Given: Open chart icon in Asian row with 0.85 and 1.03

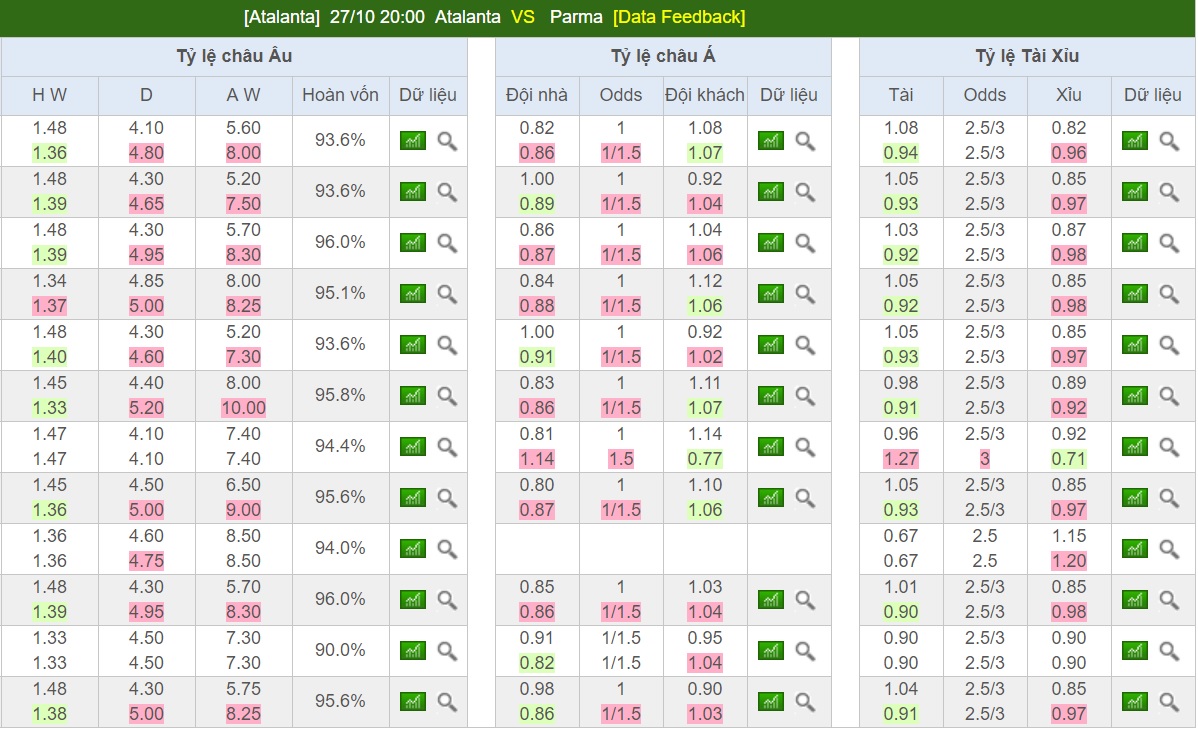Looking at the screenshot, I should tap(771, 600).
